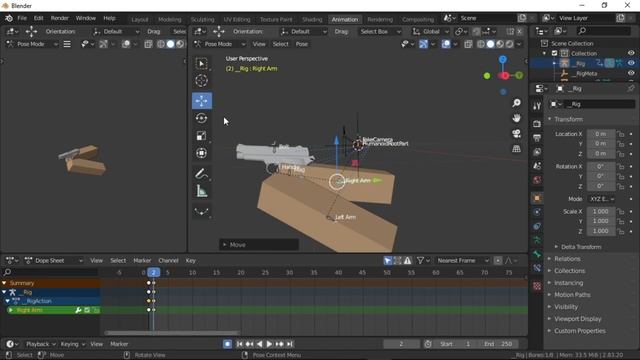Image resolution: width=640 pixels, height=360 pixels.
Task: Open rotation Mode XYZ Euler dropdown
Action: 602,199
